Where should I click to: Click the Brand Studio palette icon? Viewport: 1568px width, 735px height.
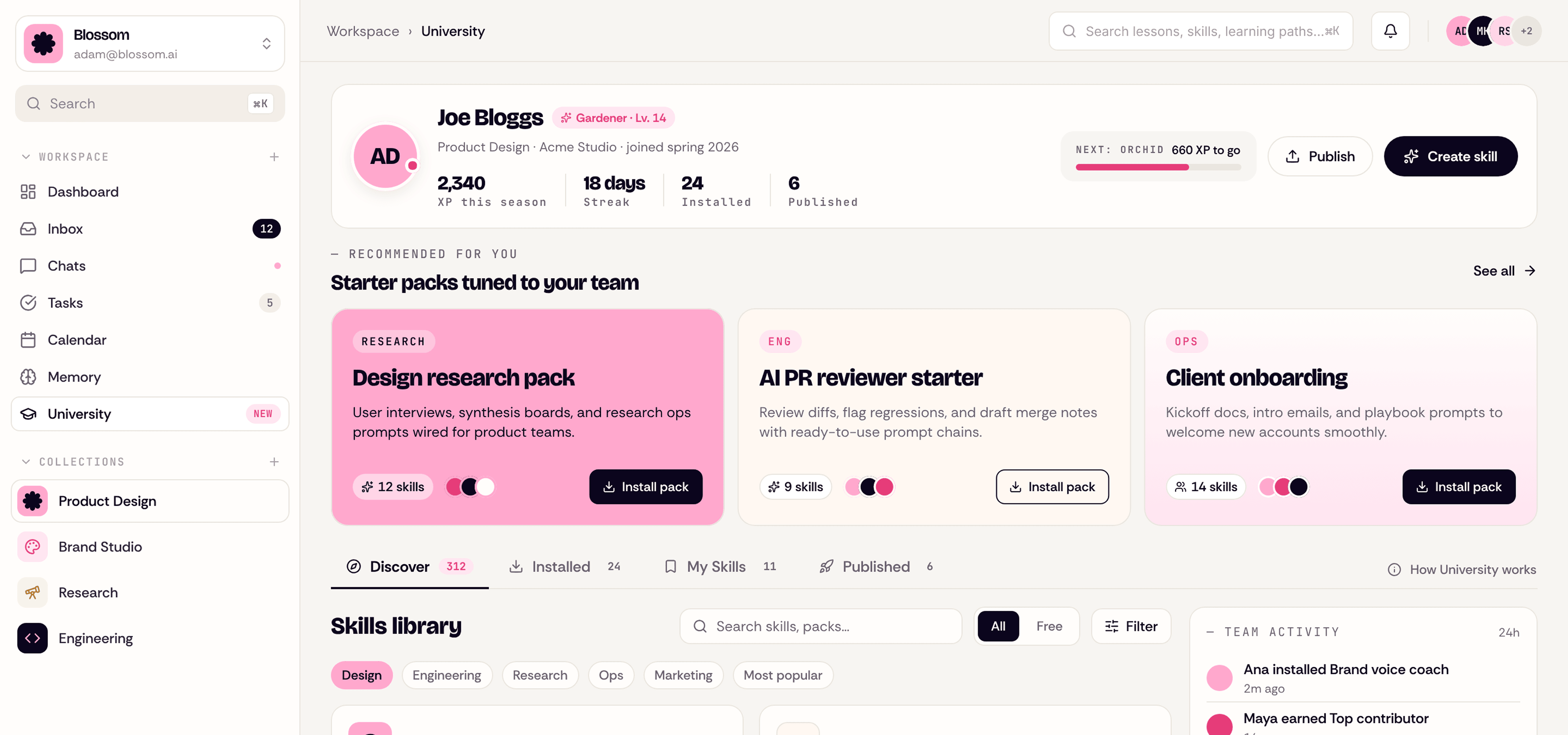click(x=32, y=547)
